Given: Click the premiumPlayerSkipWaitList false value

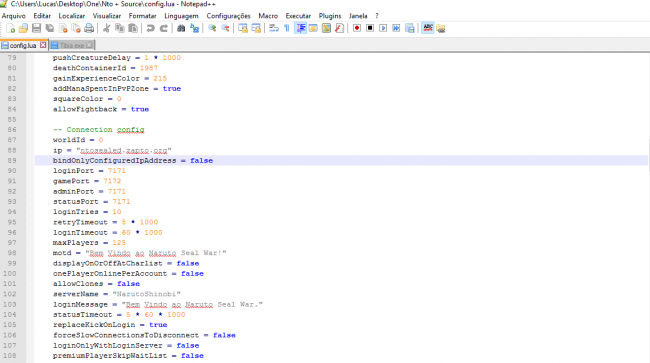Looking at the screenshot, I should [192, 356].
